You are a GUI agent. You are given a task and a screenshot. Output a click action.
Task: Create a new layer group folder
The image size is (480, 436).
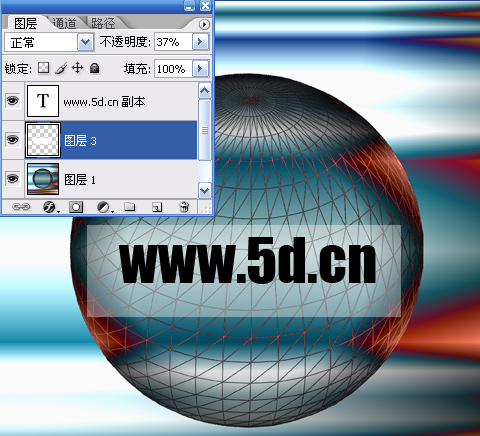coord(129,207)
